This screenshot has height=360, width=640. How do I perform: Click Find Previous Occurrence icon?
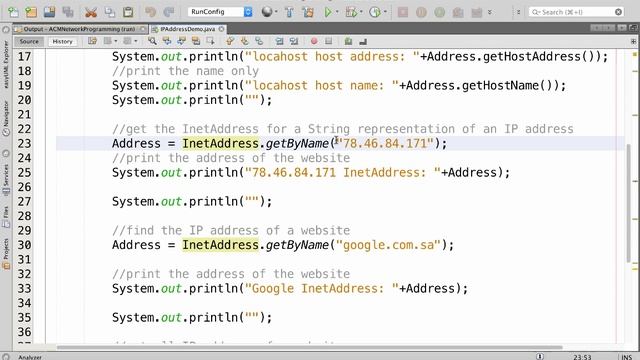pos(167,41)
